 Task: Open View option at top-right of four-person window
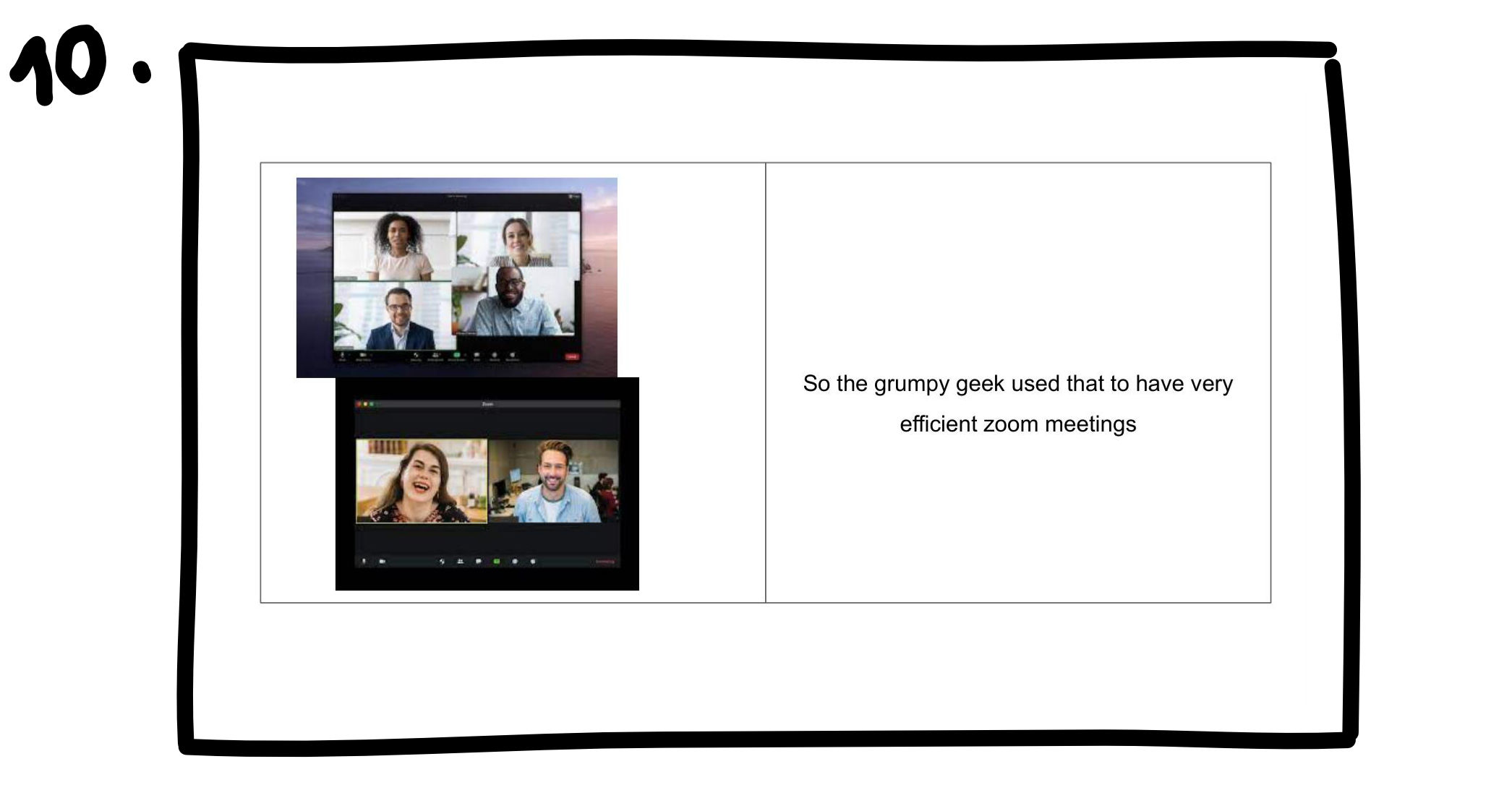(x=574, y=196)
